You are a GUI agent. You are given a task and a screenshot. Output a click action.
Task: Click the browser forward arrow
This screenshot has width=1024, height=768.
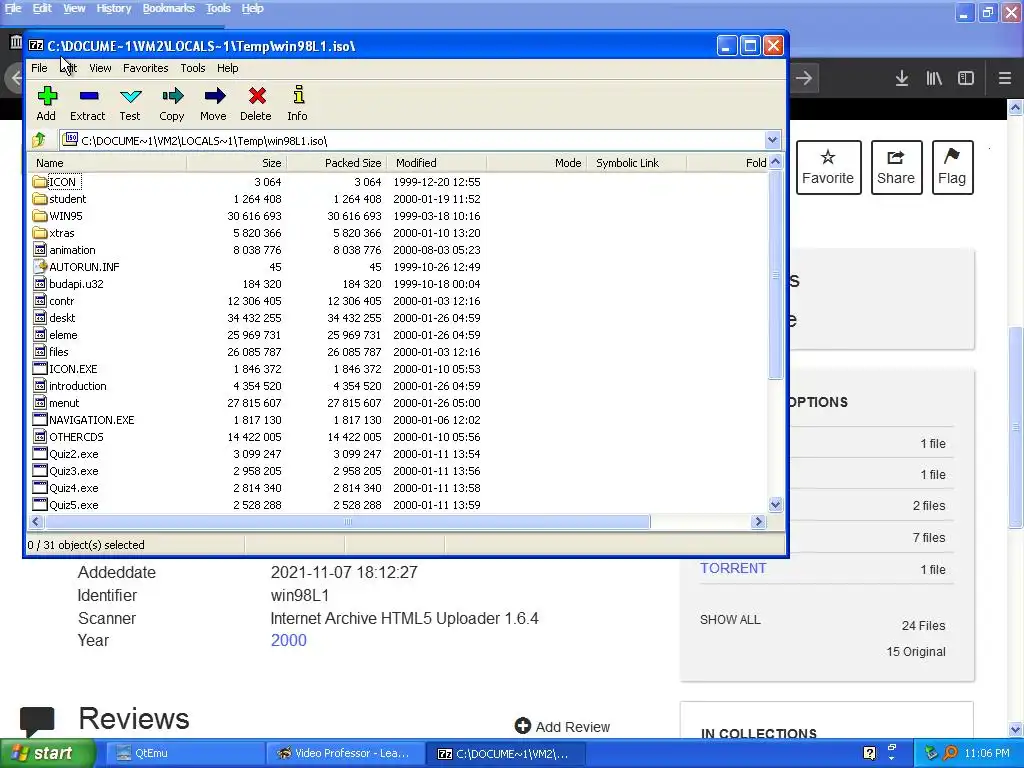tap(804, 78)
